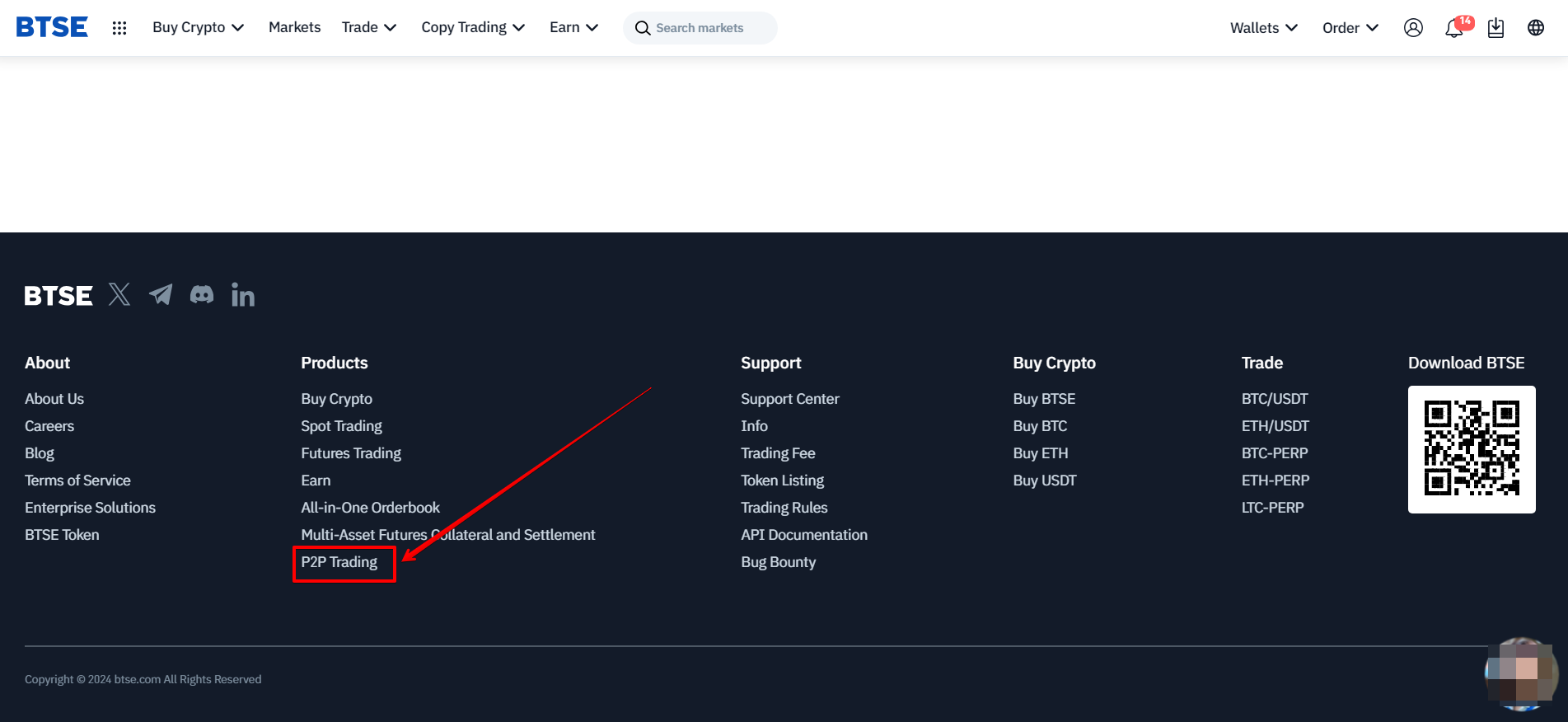Click the download app icon in header
Screen dimensions: 1568x722
point(1495,28)
